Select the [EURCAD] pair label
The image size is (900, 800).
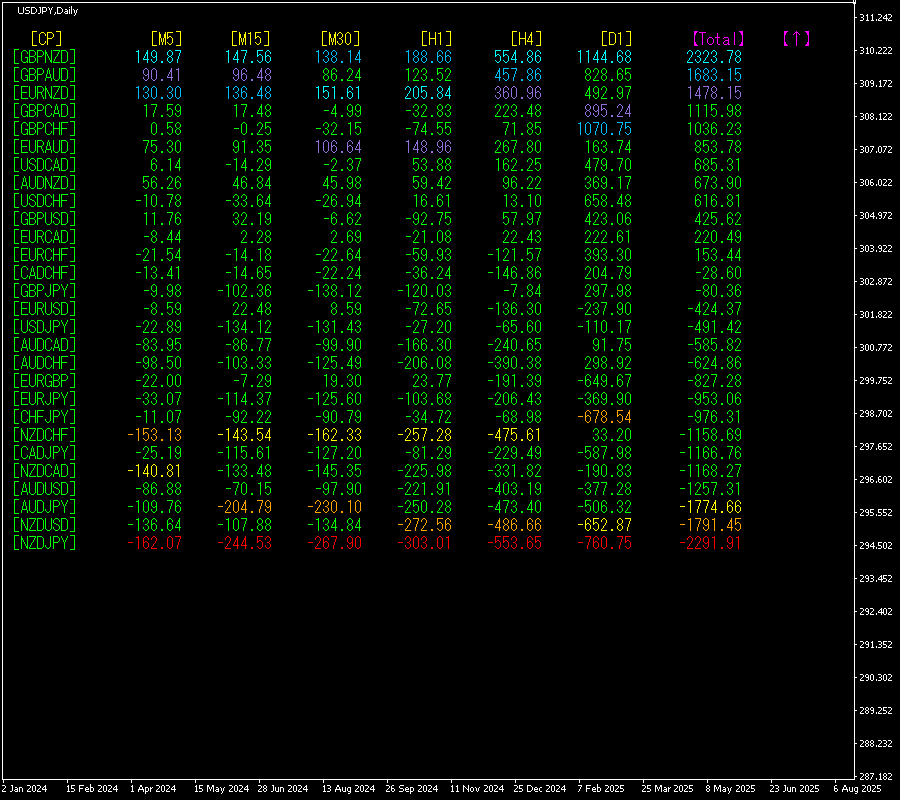pyautogui.click(x=45, y=237)
